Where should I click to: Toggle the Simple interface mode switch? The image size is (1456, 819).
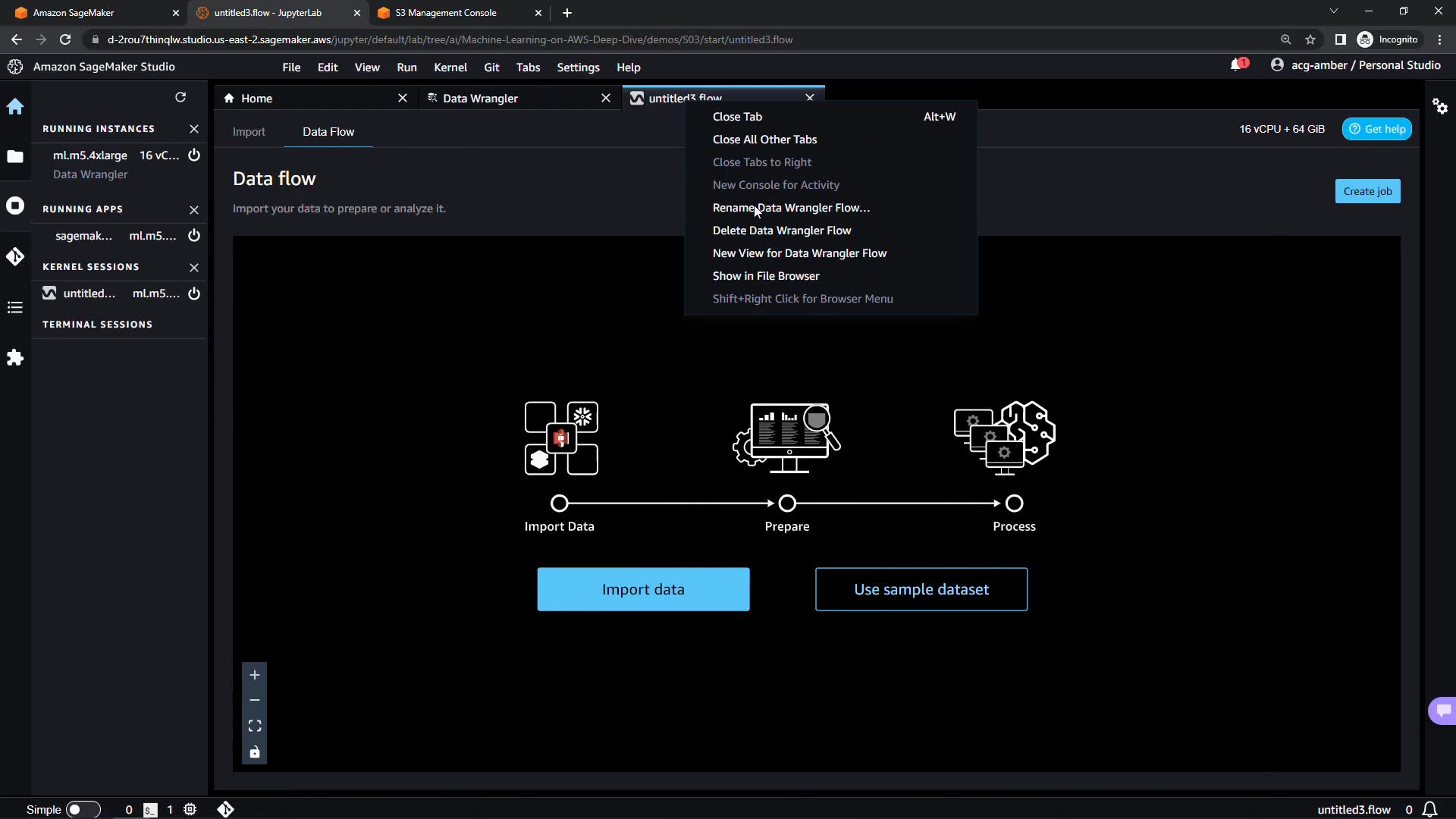coord(83,809)
